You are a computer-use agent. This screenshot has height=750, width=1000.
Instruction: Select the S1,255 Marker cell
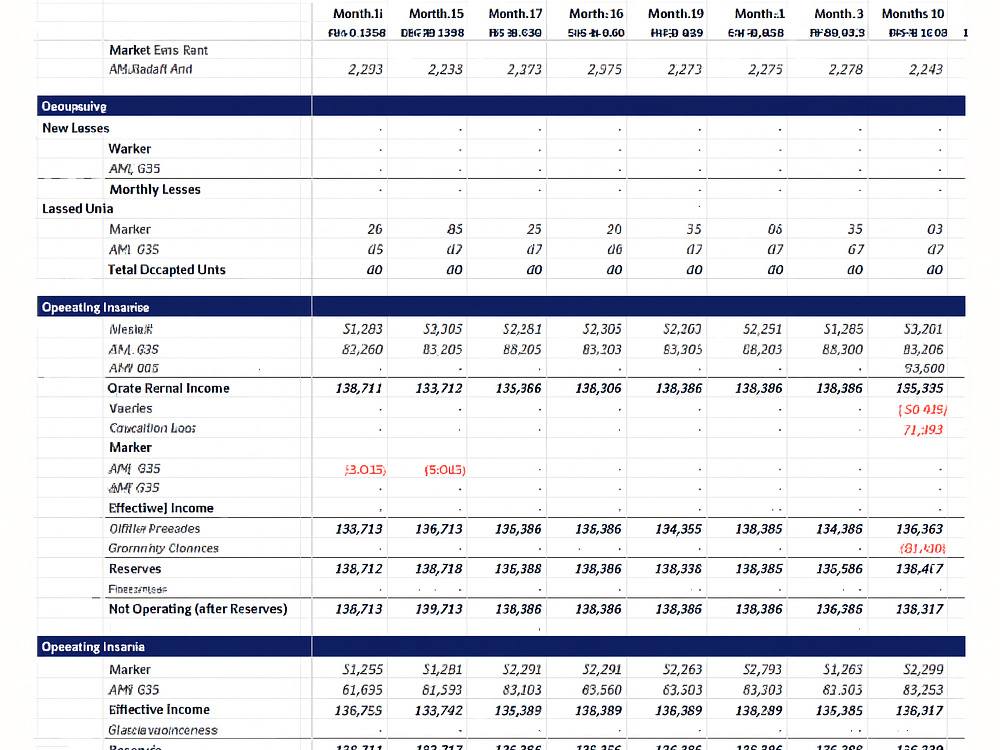tap(362, 670)
